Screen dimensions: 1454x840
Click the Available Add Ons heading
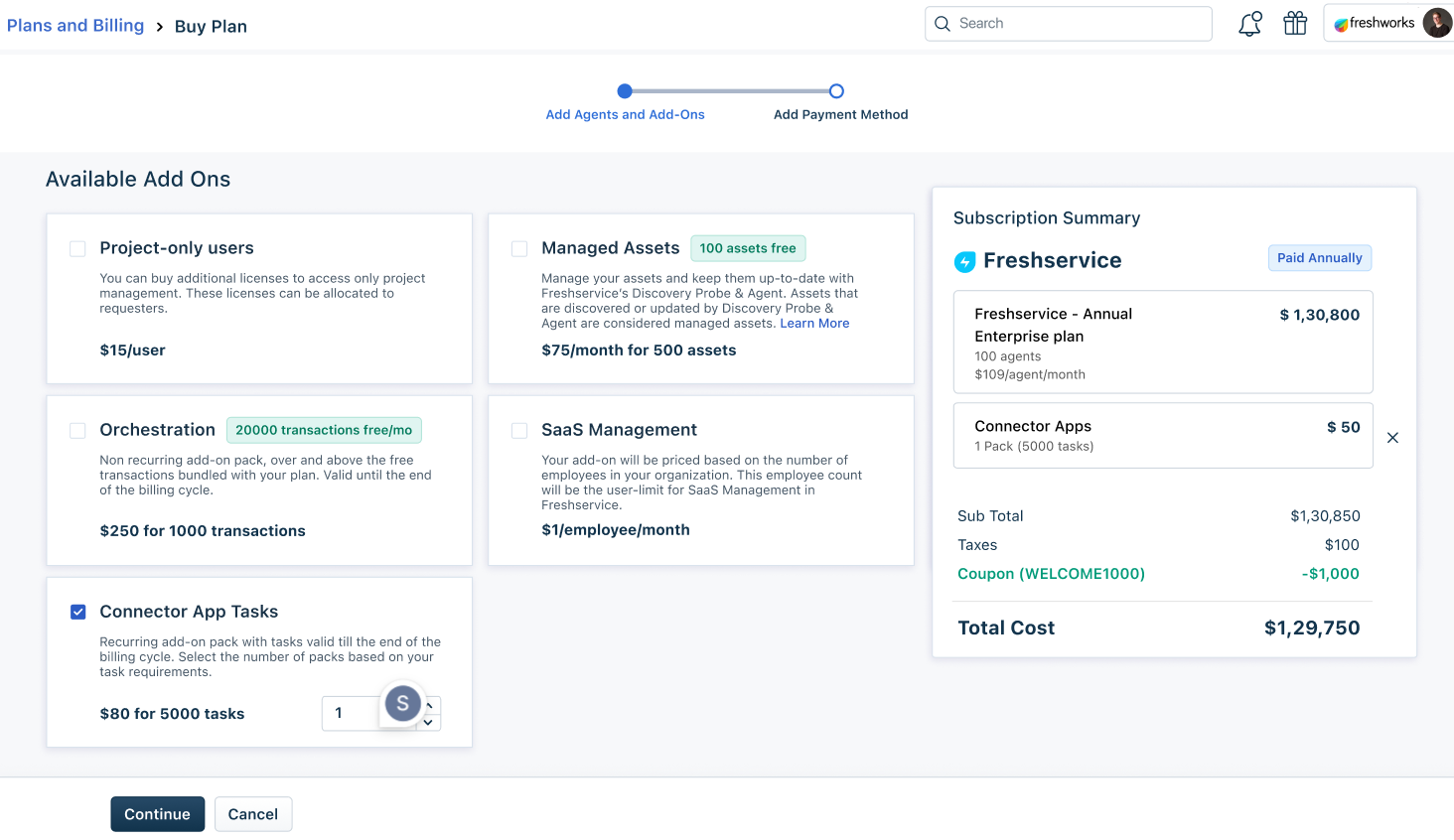tap(138, 180)
